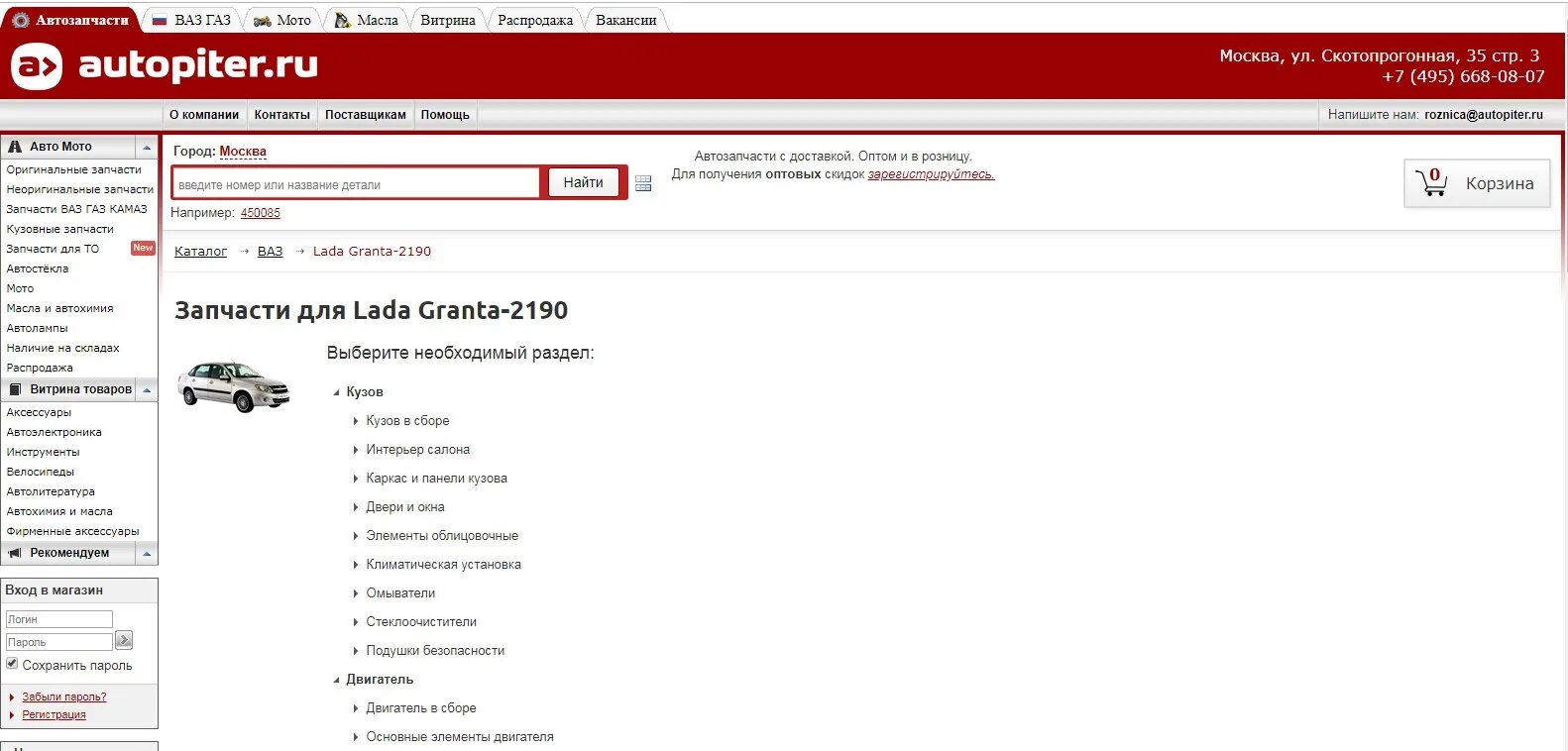Viewport: 1568px width, 751px height.
Task: Toggle the Сохранить пароль checkbox
Action: (x=12, y=664)
